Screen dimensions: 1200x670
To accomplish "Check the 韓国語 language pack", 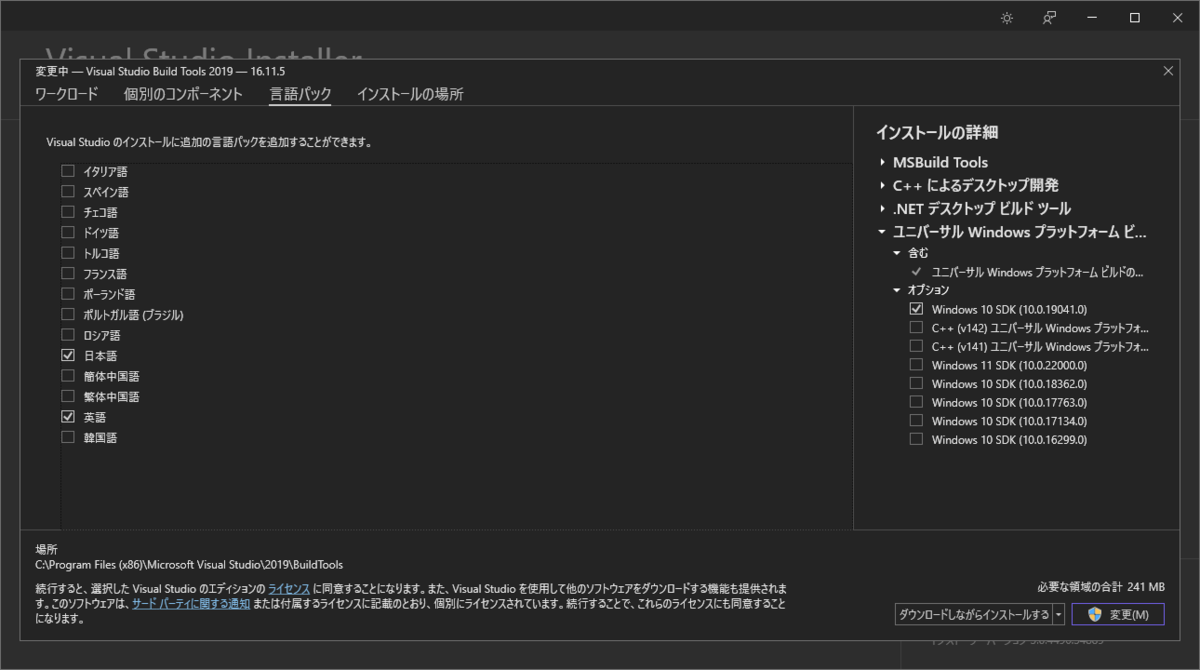I will click(x=68, y=437).
